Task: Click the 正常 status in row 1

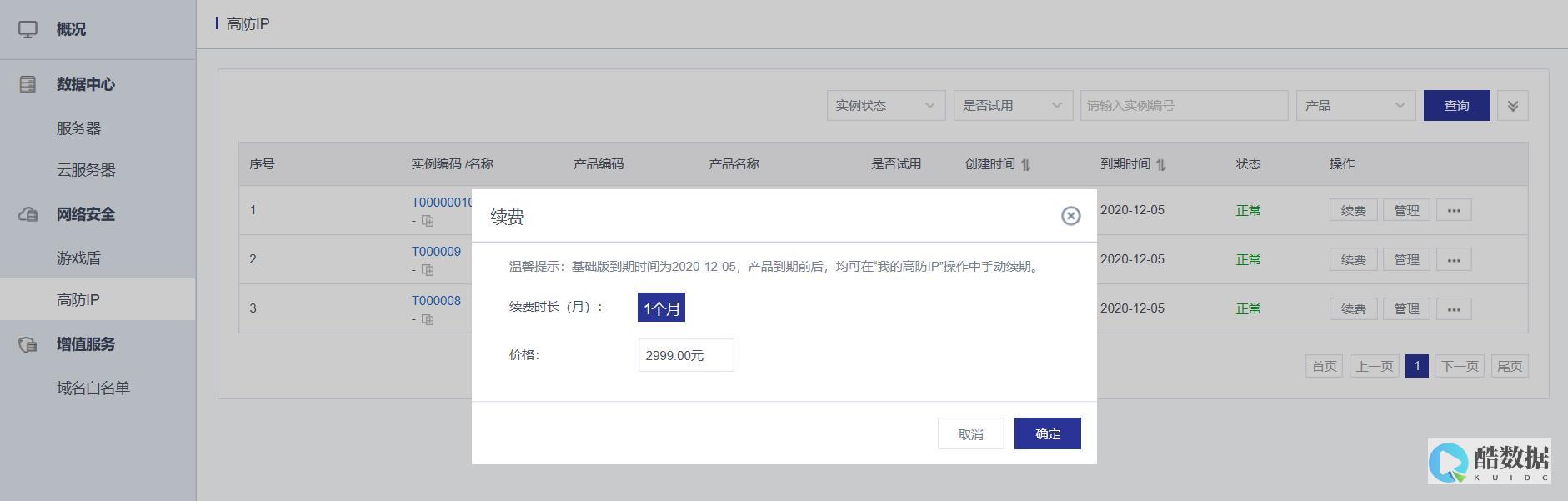Action: point(1248,211)
